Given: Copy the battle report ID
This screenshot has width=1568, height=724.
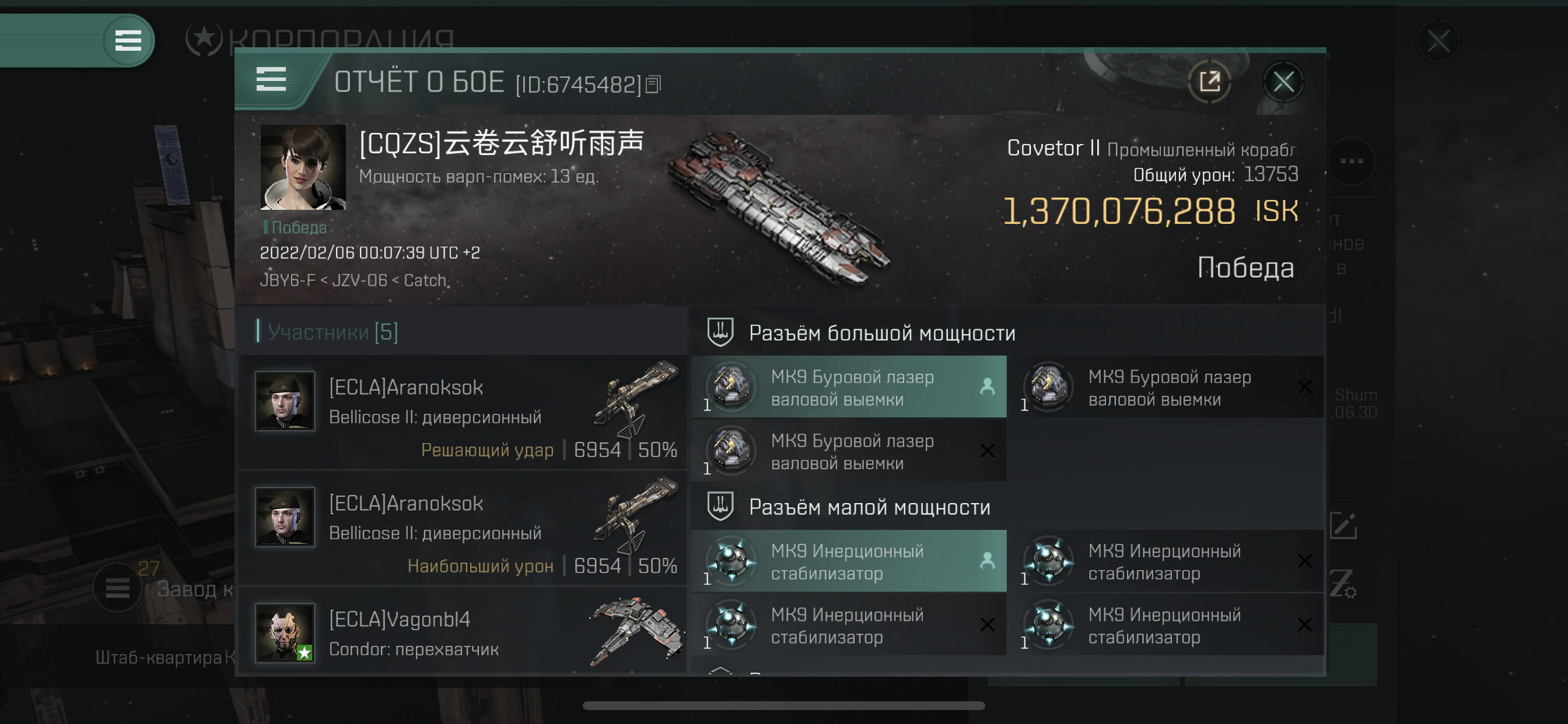Looking at the screenshot, I should pyautogui.click(x=653, y=84).
